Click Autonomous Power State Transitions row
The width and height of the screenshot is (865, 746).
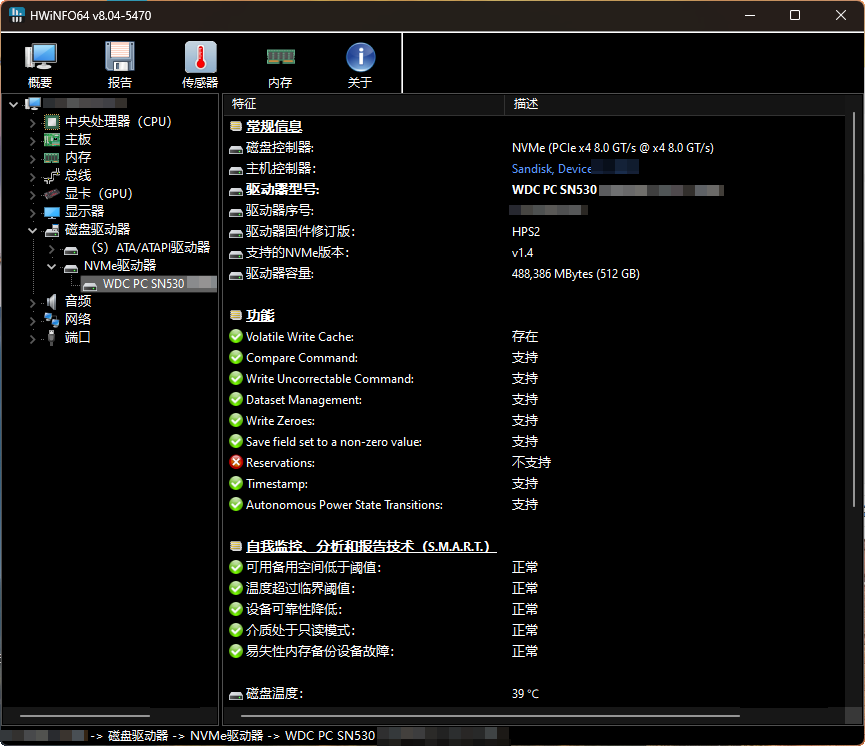(344, 504)
